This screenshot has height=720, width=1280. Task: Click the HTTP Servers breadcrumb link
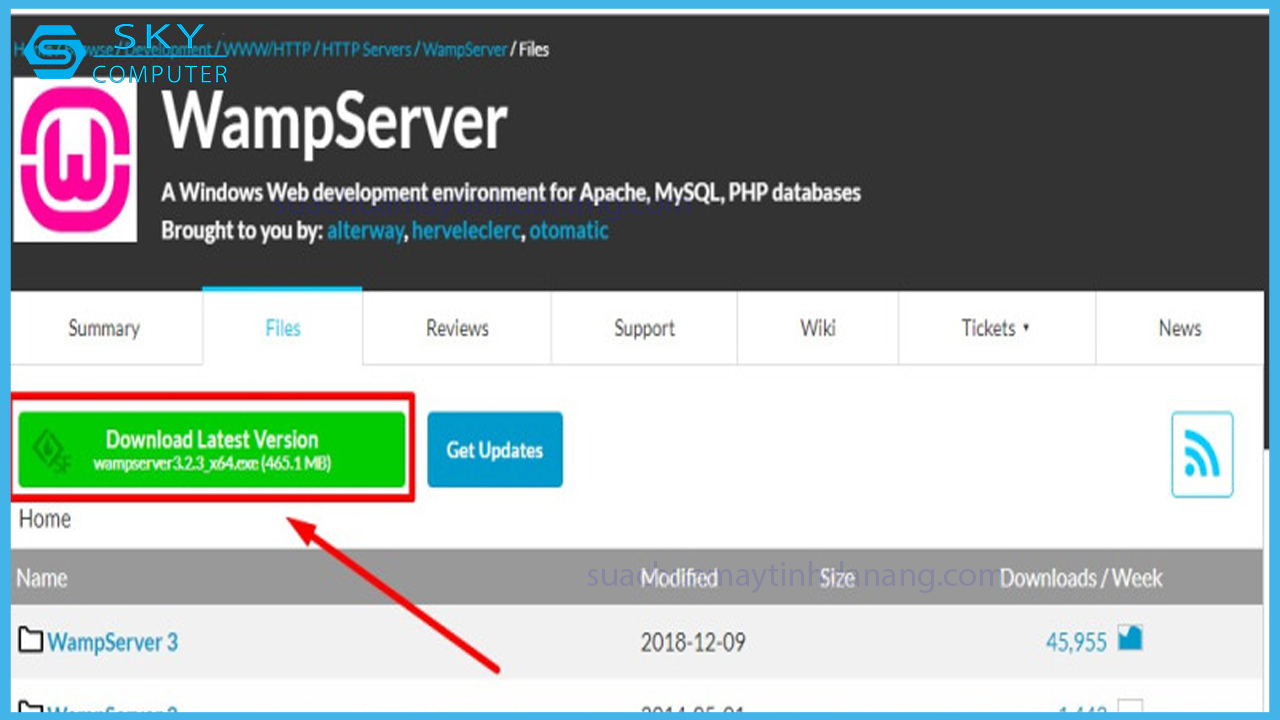click(x=366, y=49)
